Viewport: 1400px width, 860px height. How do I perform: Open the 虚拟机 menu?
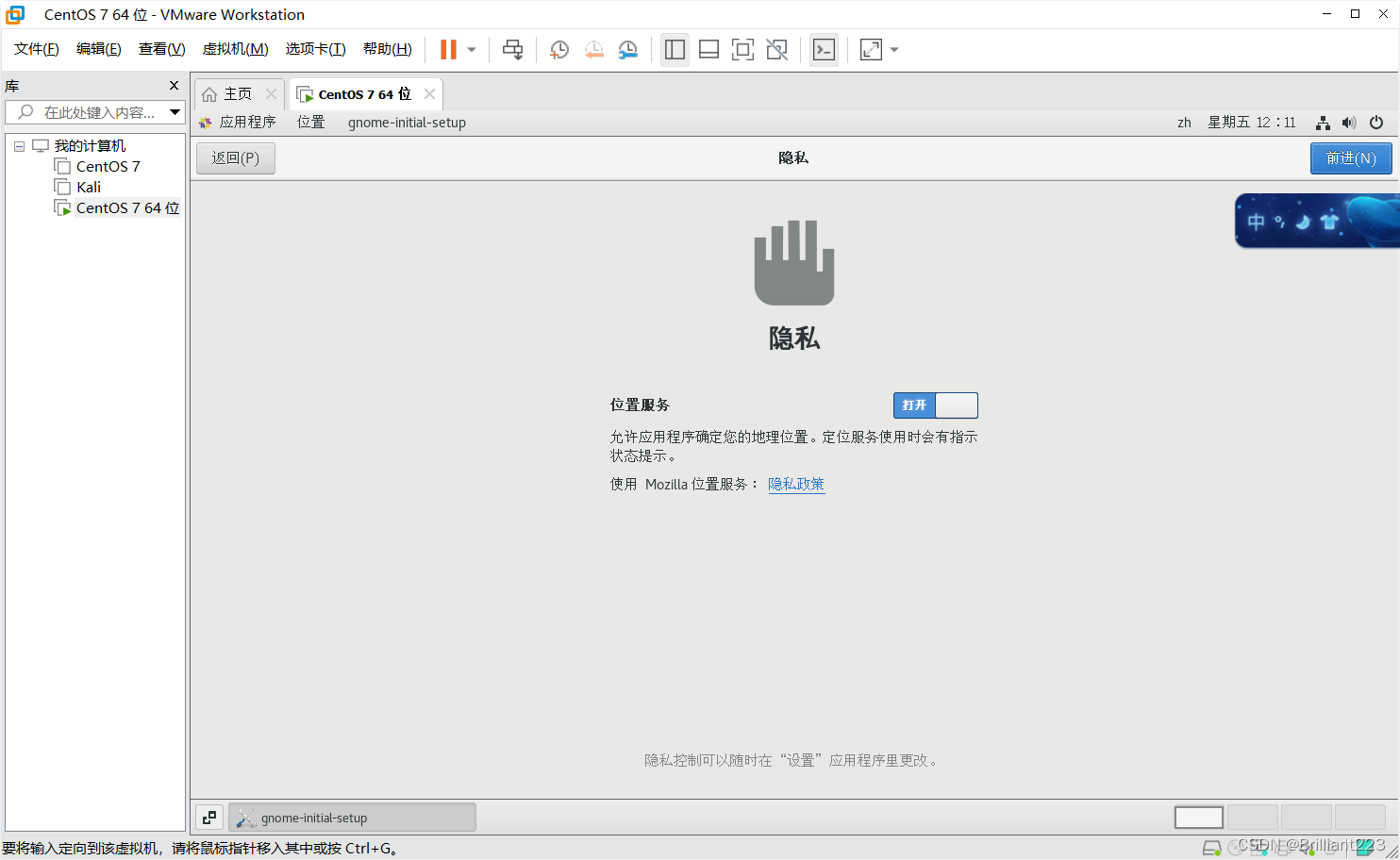(x=235, y=49)
